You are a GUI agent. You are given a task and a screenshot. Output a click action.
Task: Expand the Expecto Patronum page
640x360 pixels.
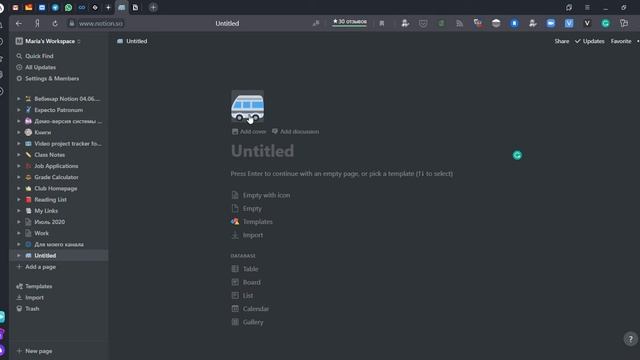pyautogui.click(x=18, y=110)
